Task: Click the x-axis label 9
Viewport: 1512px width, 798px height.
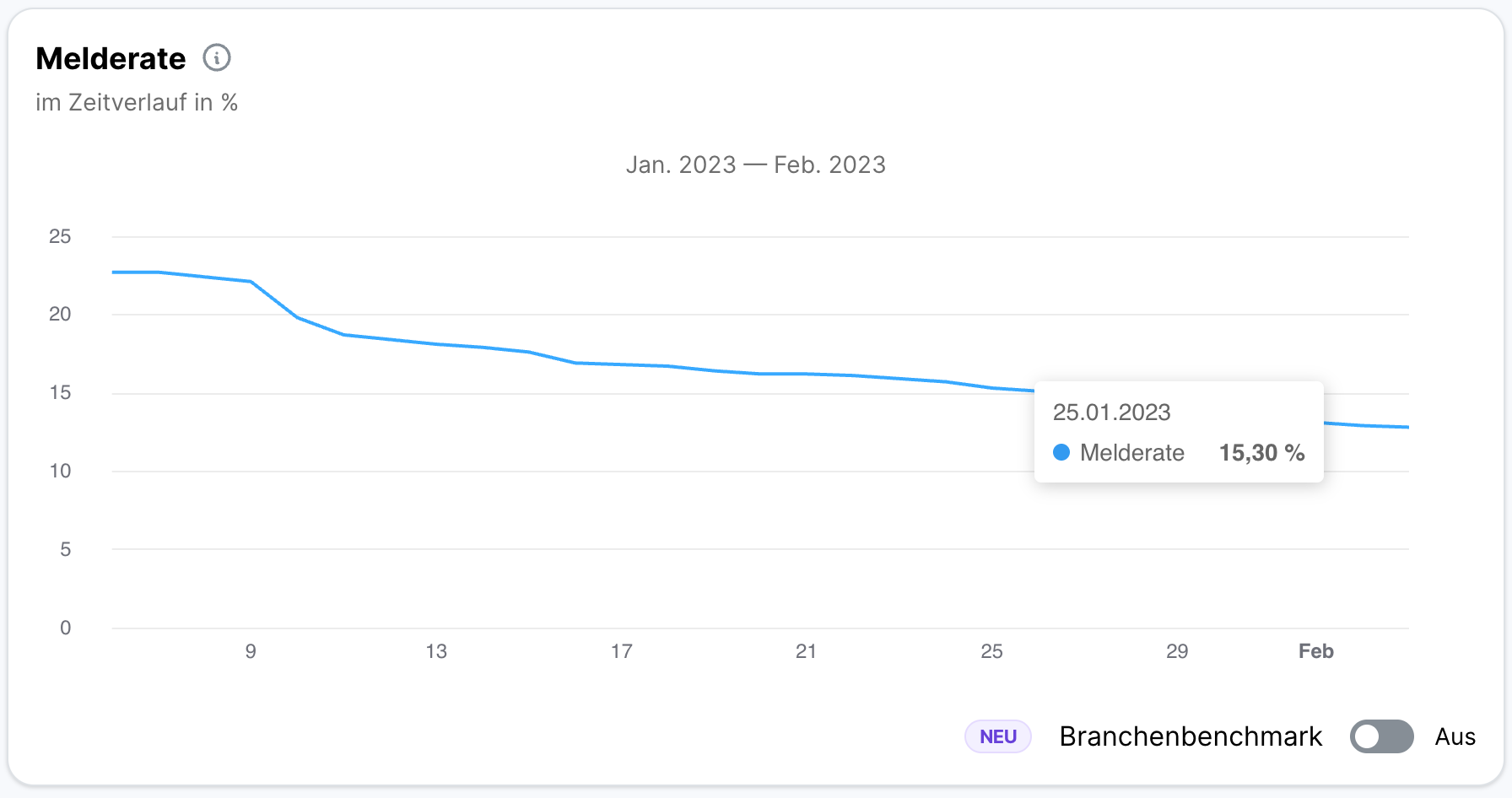Action: tap(251, 650)
